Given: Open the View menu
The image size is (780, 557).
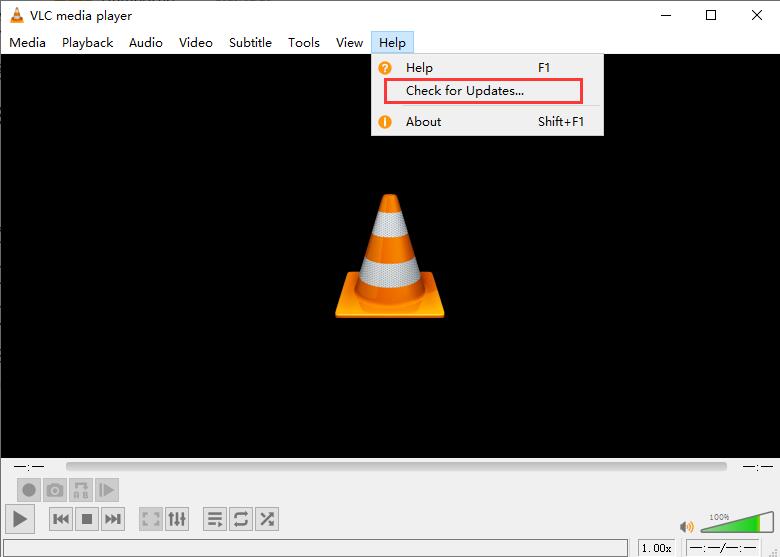Looking at the screenshot, I should coord(349,43).
